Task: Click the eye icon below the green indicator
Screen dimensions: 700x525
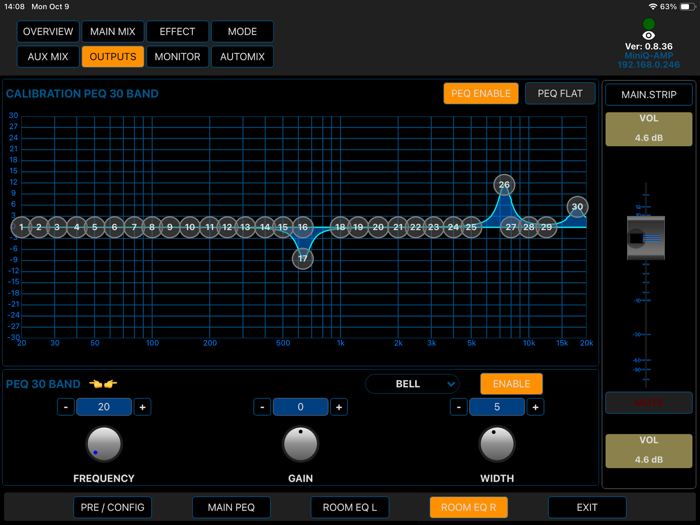Action: pos(648,35)
